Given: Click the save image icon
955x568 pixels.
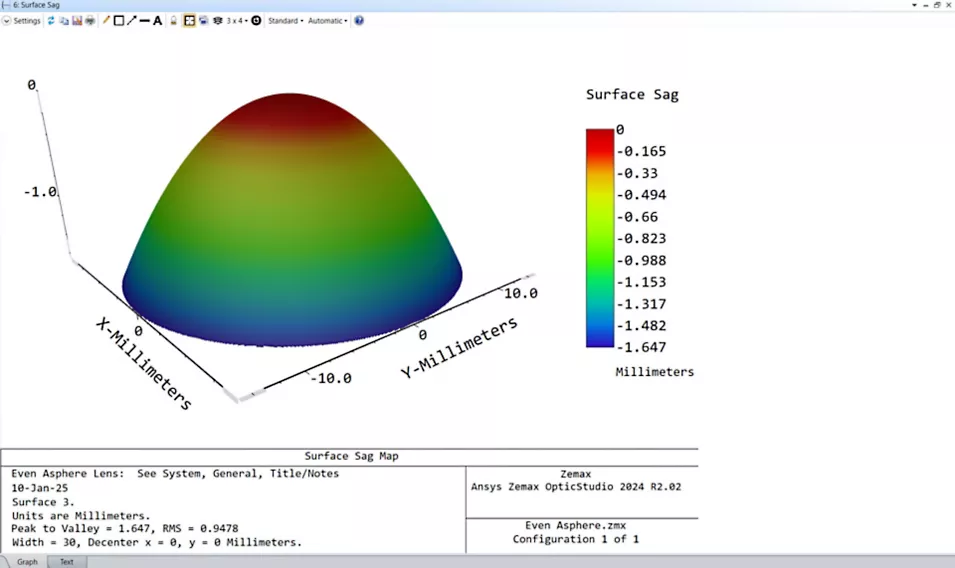Looking at the screenshot, I should [77, 20].
